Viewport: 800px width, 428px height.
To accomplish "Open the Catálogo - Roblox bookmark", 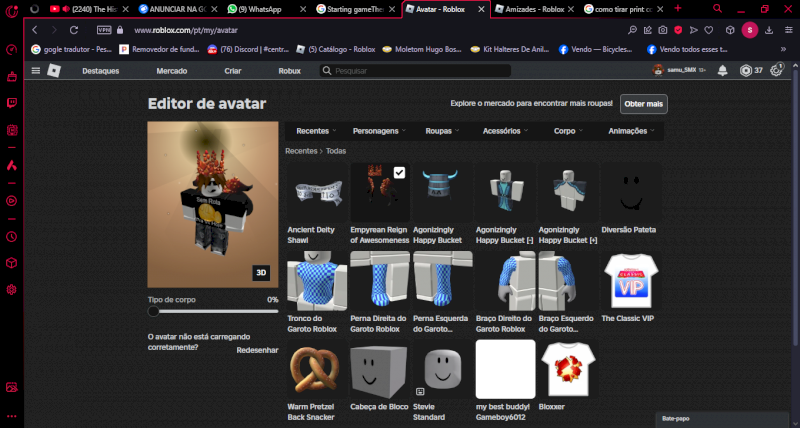I will click(x=335, y=49).
